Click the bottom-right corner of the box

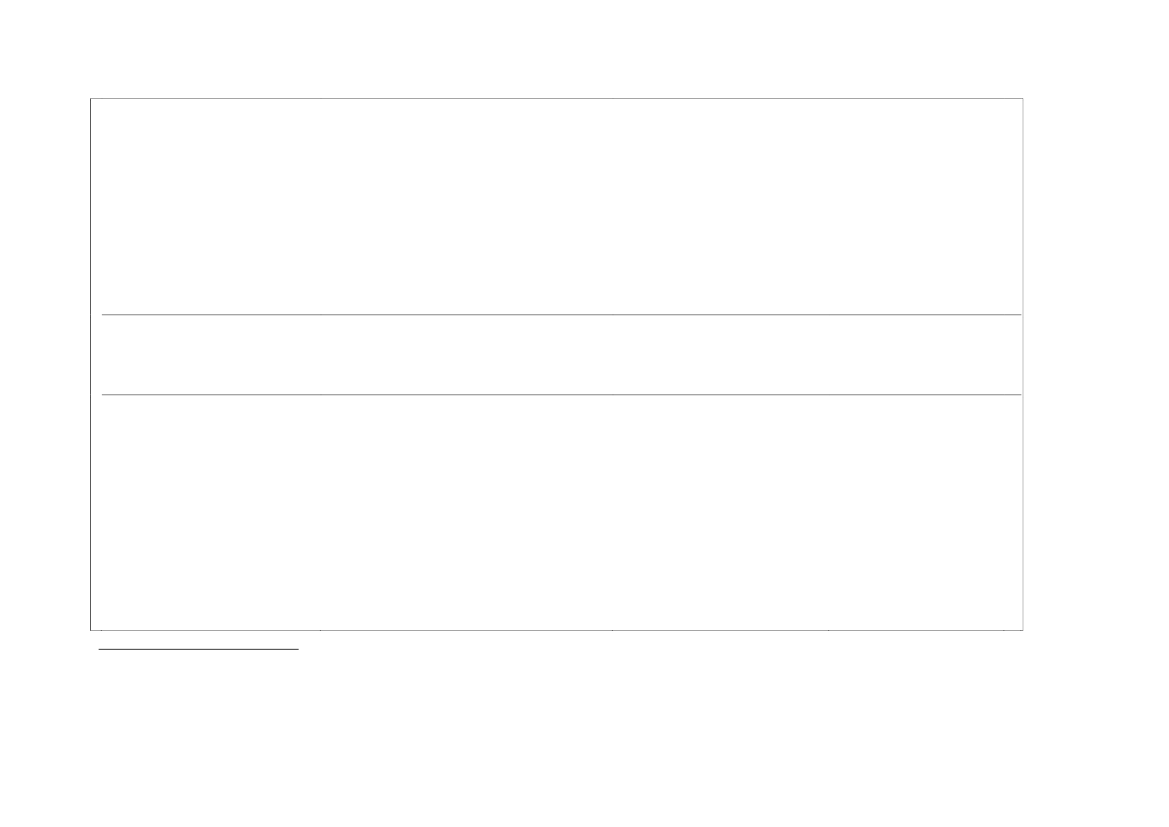[x=1023, y=630]
